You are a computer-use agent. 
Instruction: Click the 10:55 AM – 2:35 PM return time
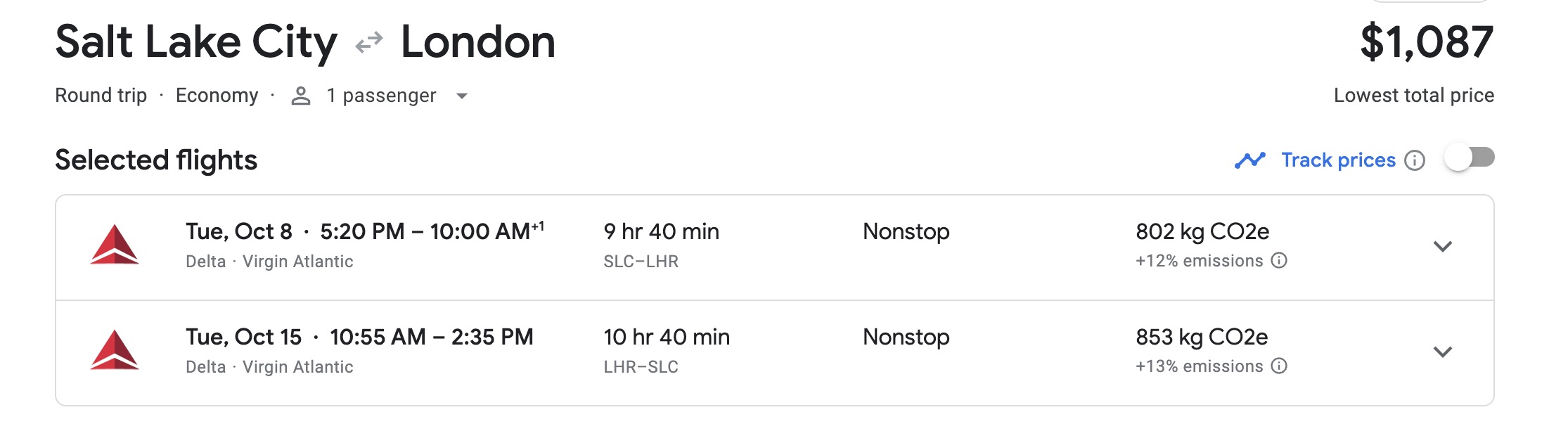[432, 337]
